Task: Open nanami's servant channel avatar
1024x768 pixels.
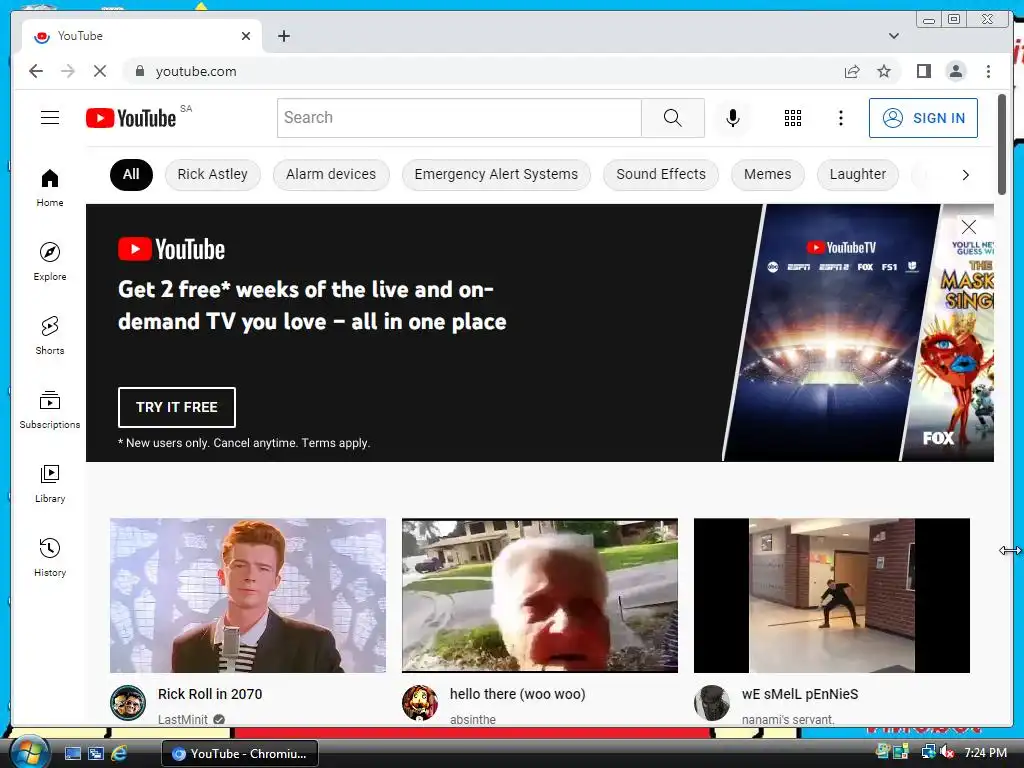Action: (x=711, y=703)
